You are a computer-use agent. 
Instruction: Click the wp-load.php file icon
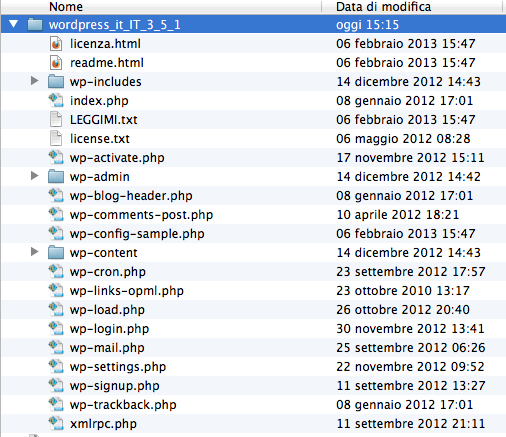(56, 309)
